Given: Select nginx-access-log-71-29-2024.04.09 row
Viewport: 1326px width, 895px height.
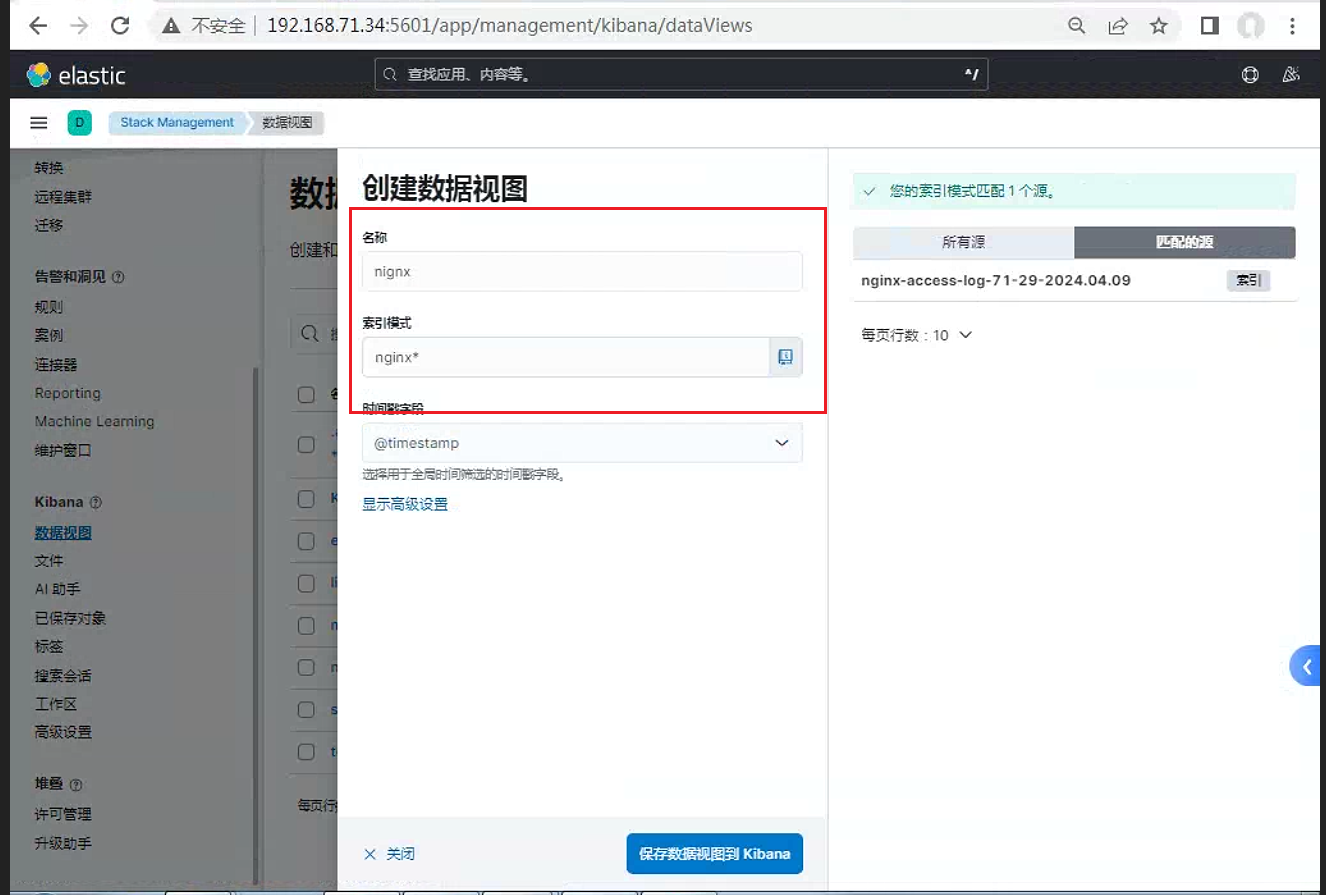Looking at the screenshot, I should coord(1074,281).
